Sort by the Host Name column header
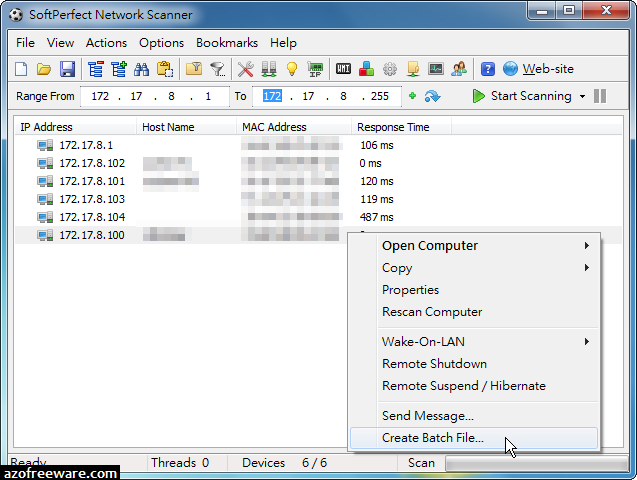 click(186, 127)
